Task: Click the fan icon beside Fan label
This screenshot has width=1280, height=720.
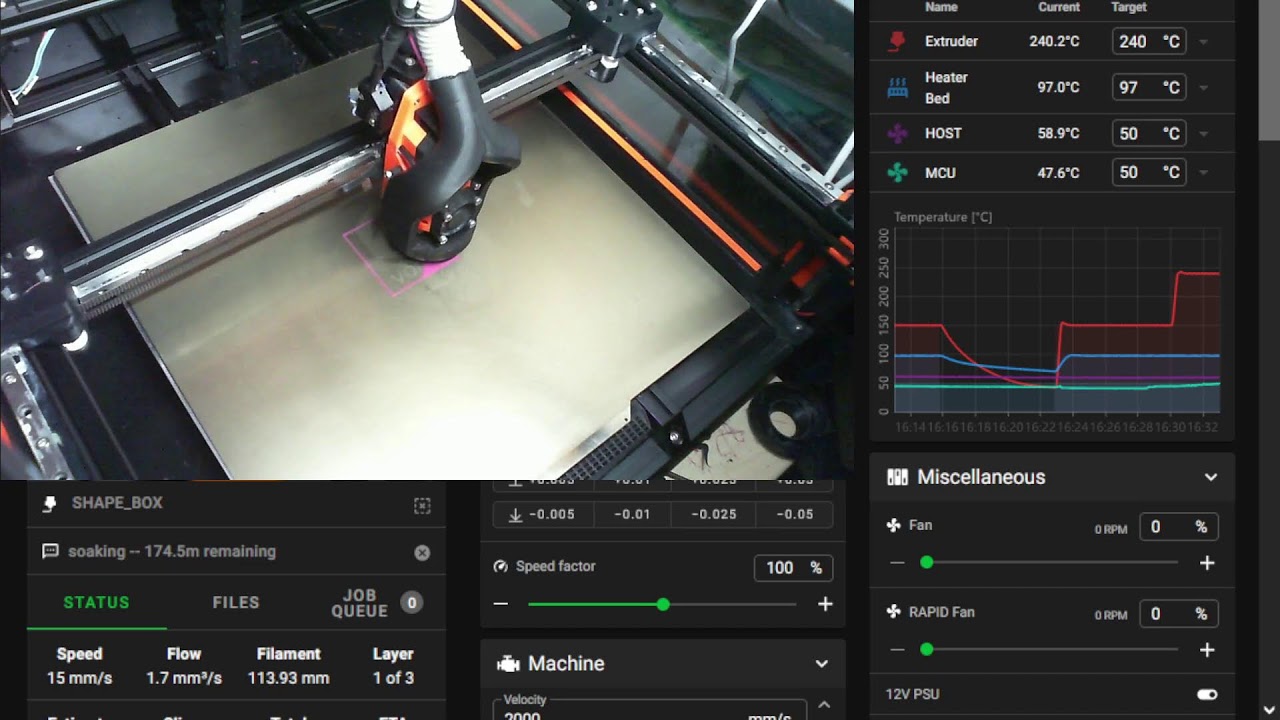Action: point(894,525)
